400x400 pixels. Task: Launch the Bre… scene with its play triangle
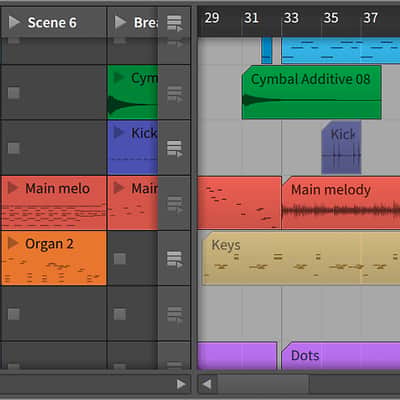(120, 23)
